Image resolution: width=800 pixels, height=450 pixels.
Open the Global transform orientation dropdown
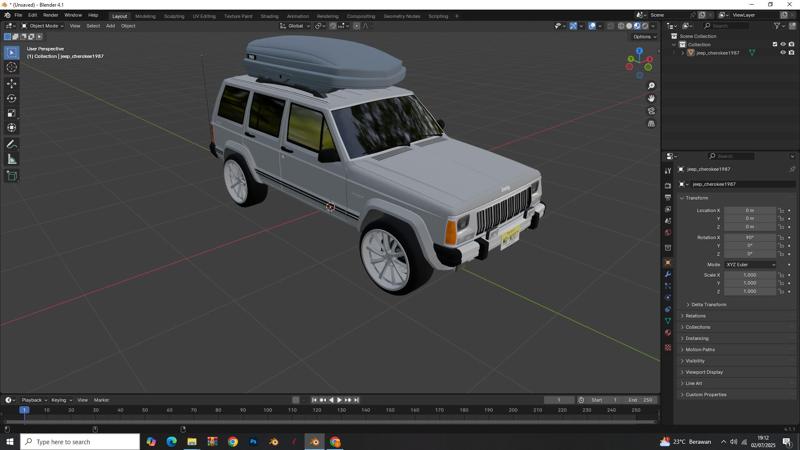click(x=295, y=26)
